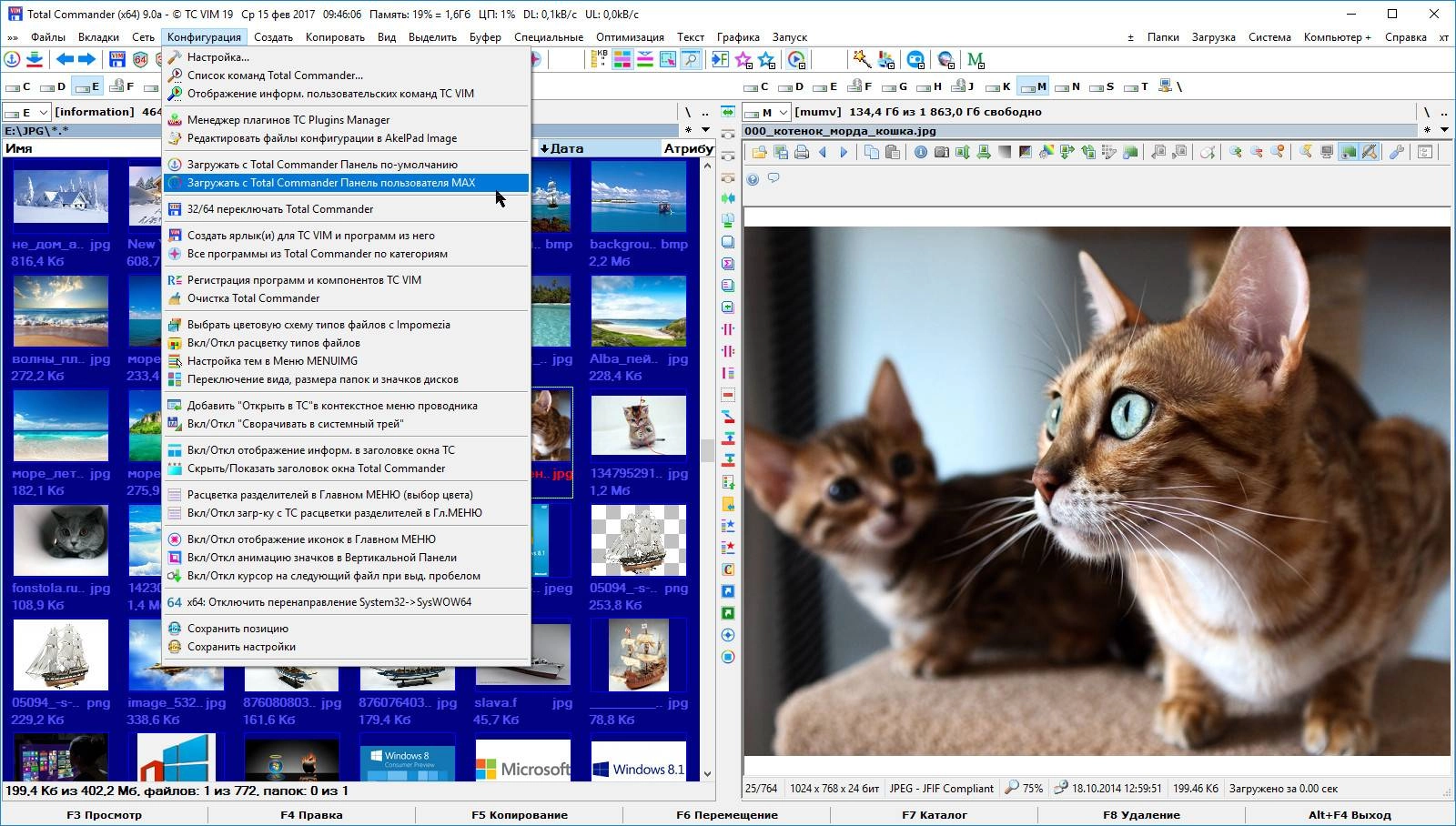This screenshot has width=1456, height=826.
Task: Click the magic wand icon in toolbar
Action: coord(861,59)
